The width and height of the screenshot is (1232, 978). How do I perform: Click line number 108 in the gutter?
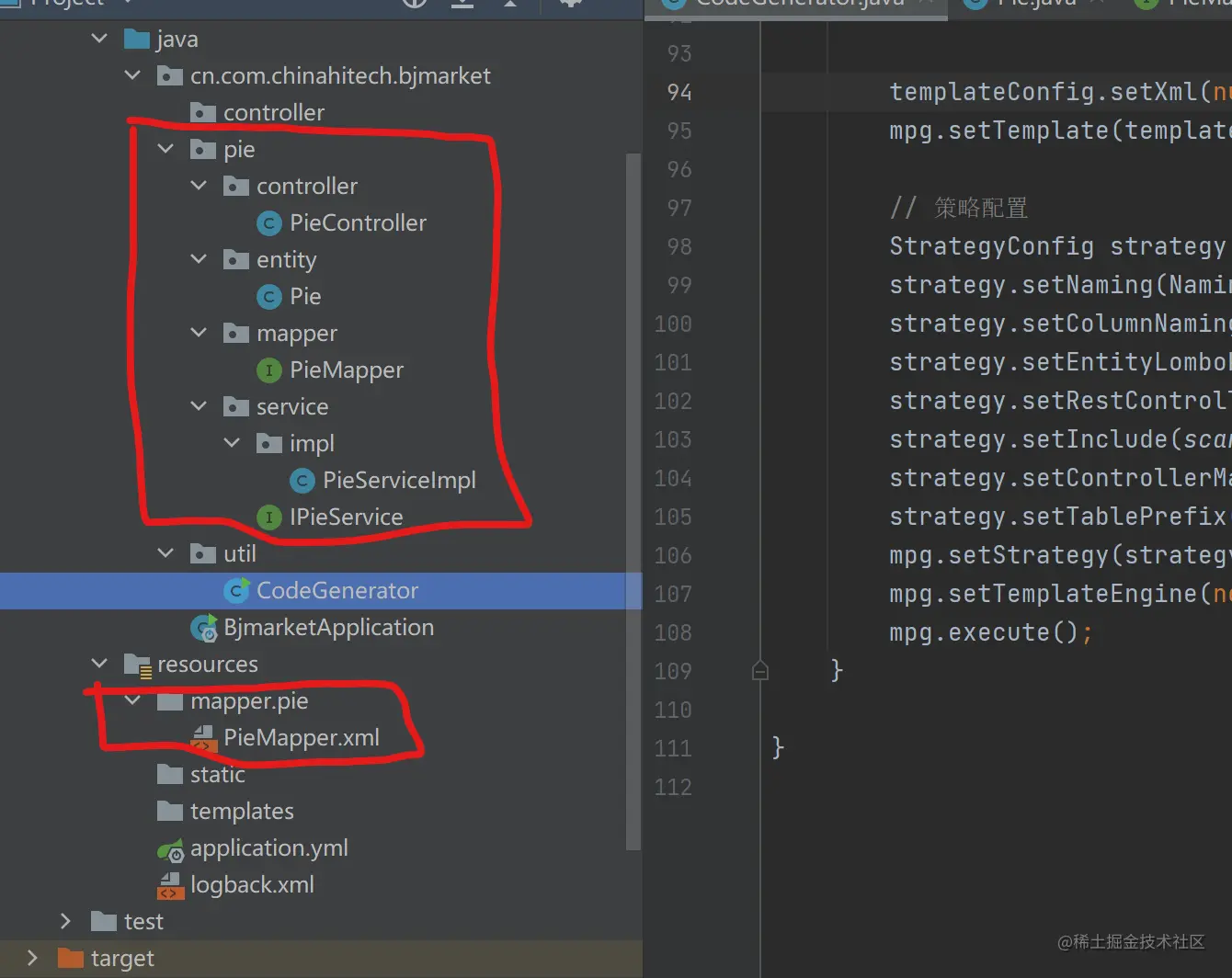point(673,632)
